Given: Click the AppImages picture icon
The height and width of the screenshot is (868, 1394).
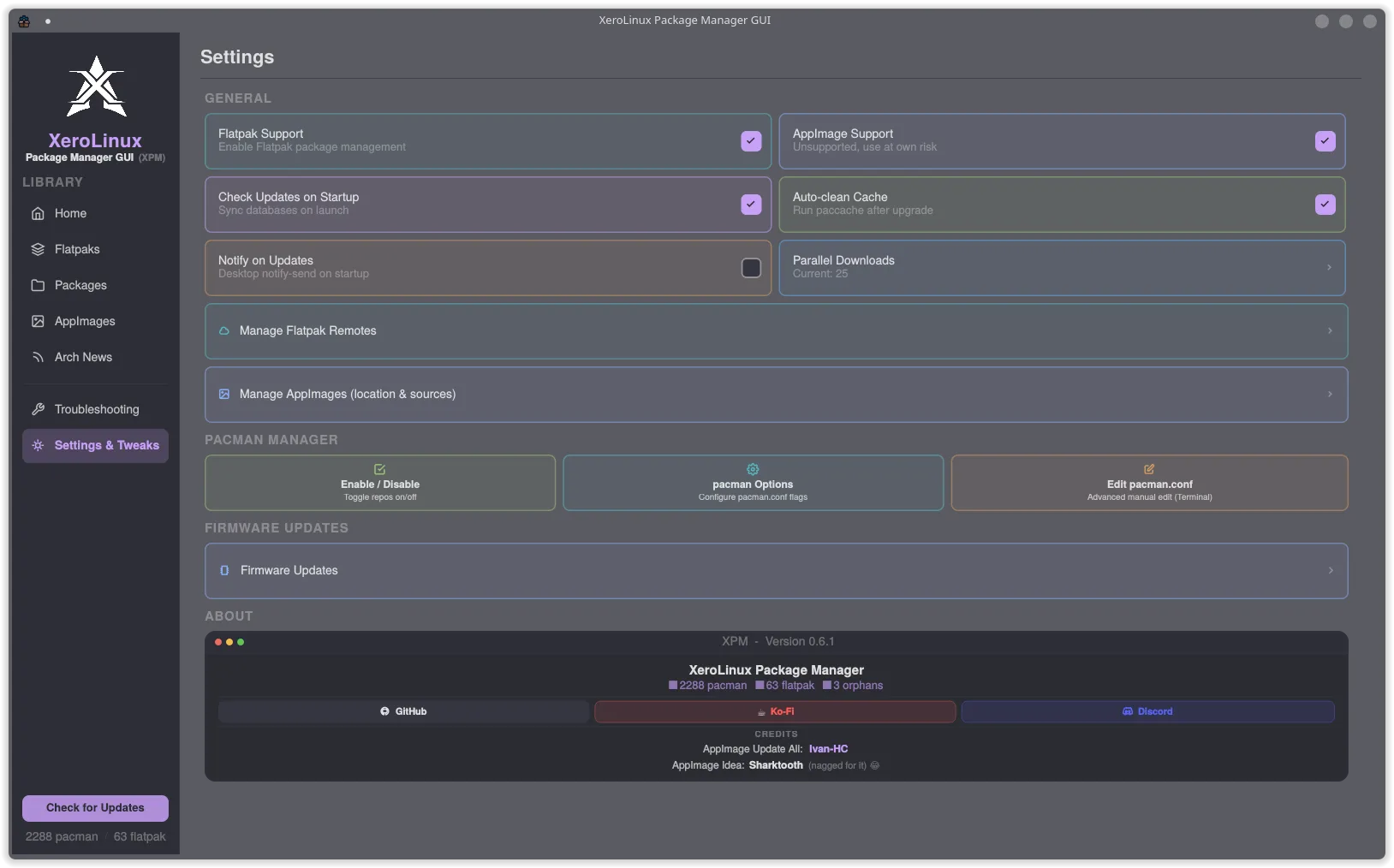Looking at the screenshot, I should 38,321.
